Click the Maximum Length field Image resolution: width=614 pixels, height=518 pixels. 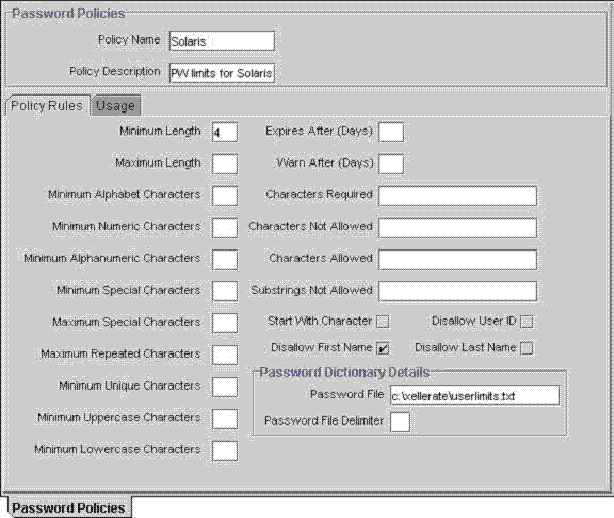pos(225,164)
